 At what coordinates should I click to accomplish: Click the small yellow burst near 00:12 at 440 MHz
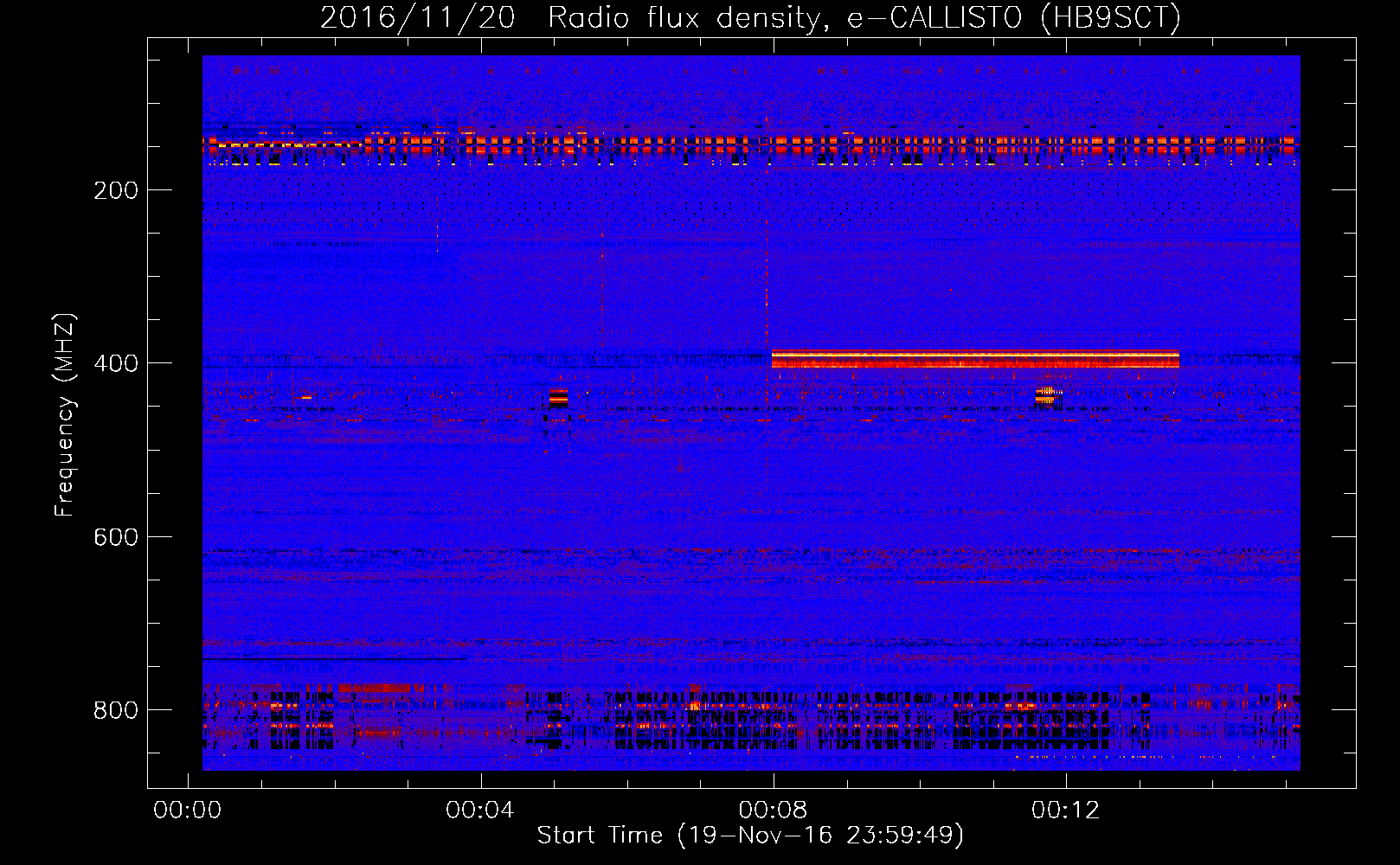point(1047,396)
